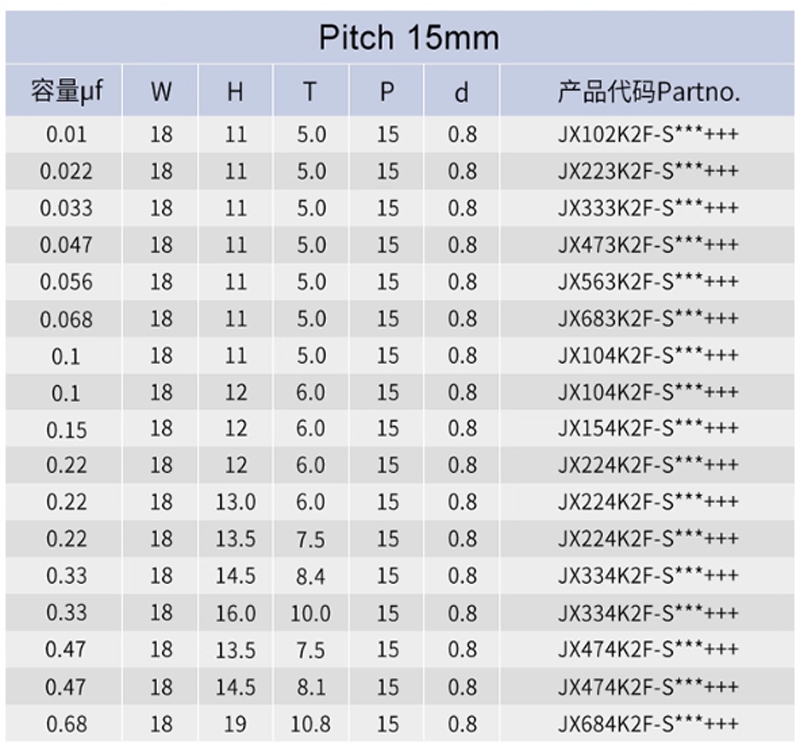800x746 pixels.
Task: Click the T column header
Action: point(310,92)
